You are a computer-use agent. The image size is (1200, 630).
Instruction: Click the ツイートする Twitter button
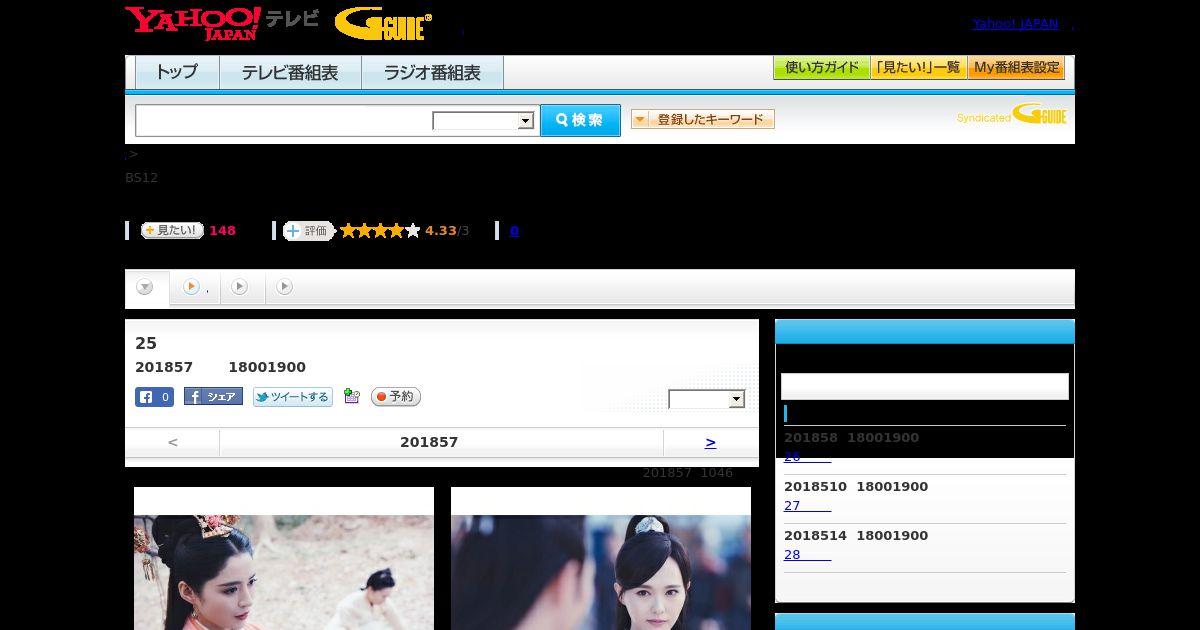point(292,397)
